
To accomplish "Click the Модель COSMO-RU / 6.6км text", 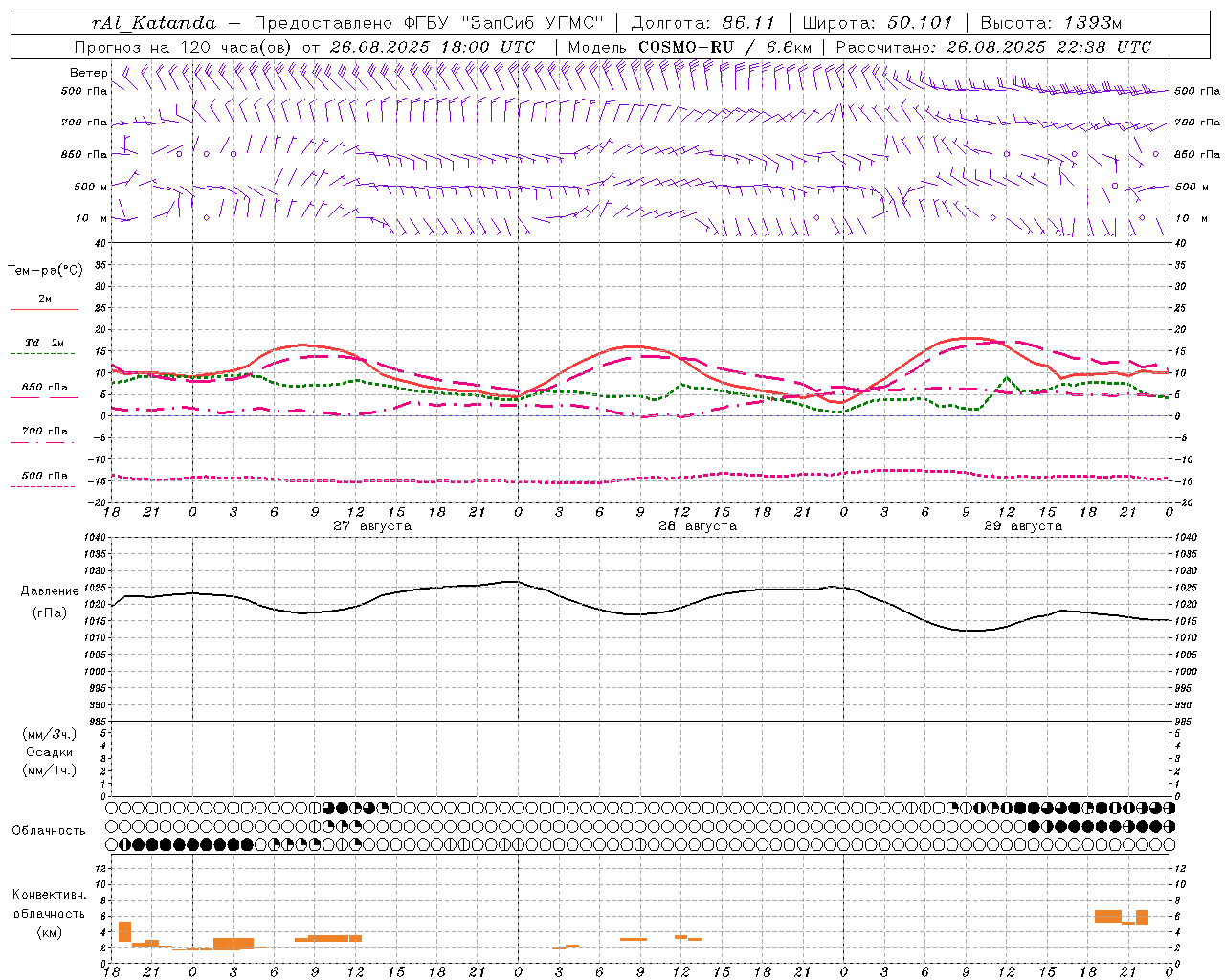I will coord(689,47).
